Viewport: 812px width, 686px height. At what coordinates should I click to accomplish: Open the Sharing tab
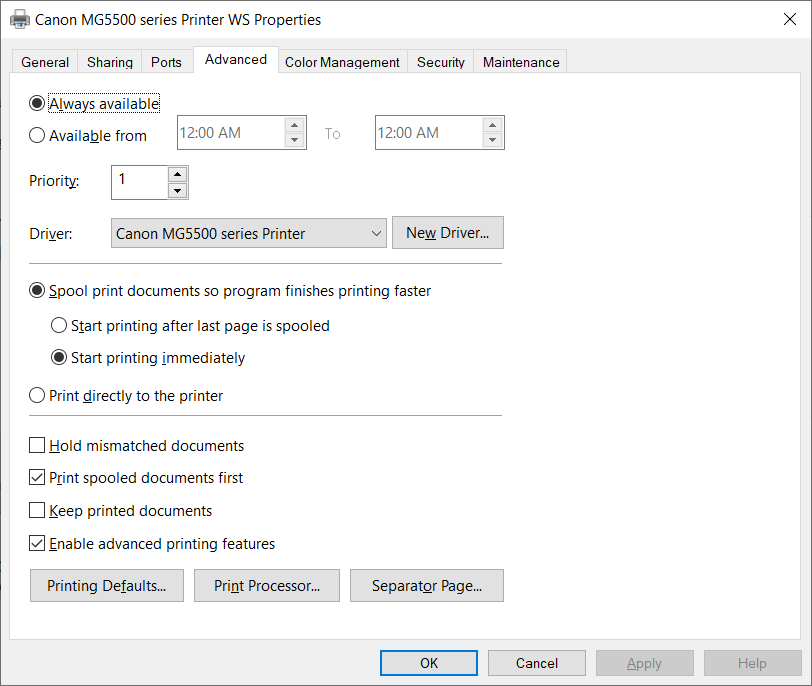(110, 62)
